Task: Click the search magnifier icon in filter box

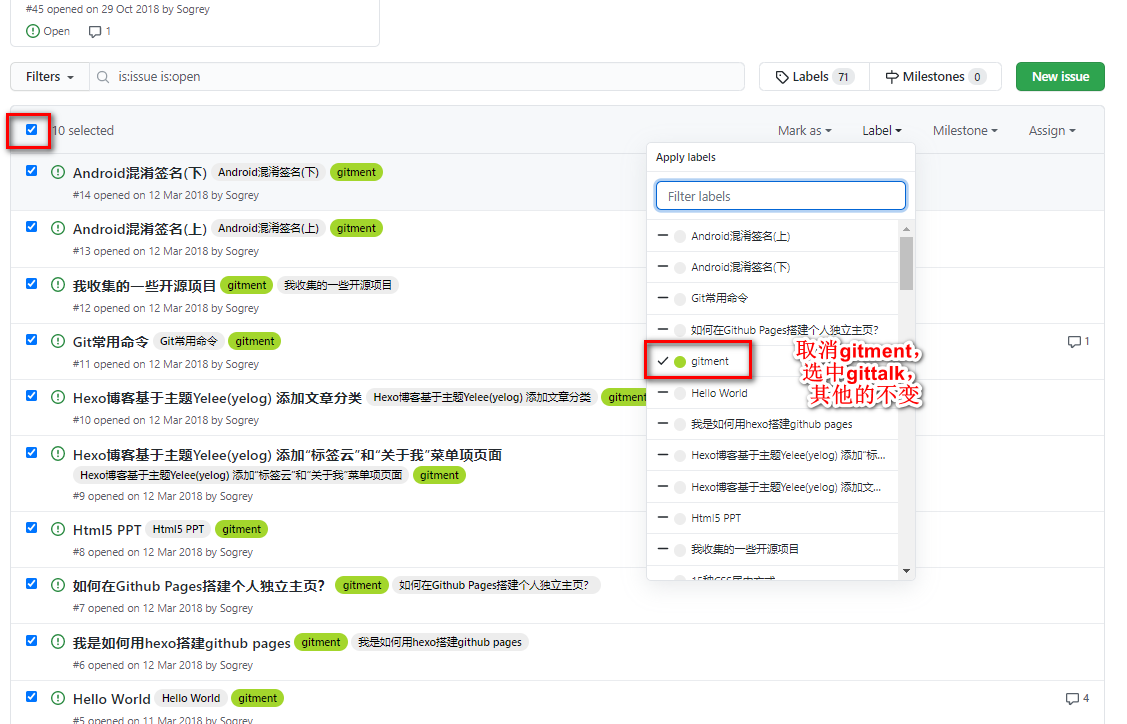Action: pos(104,77)
